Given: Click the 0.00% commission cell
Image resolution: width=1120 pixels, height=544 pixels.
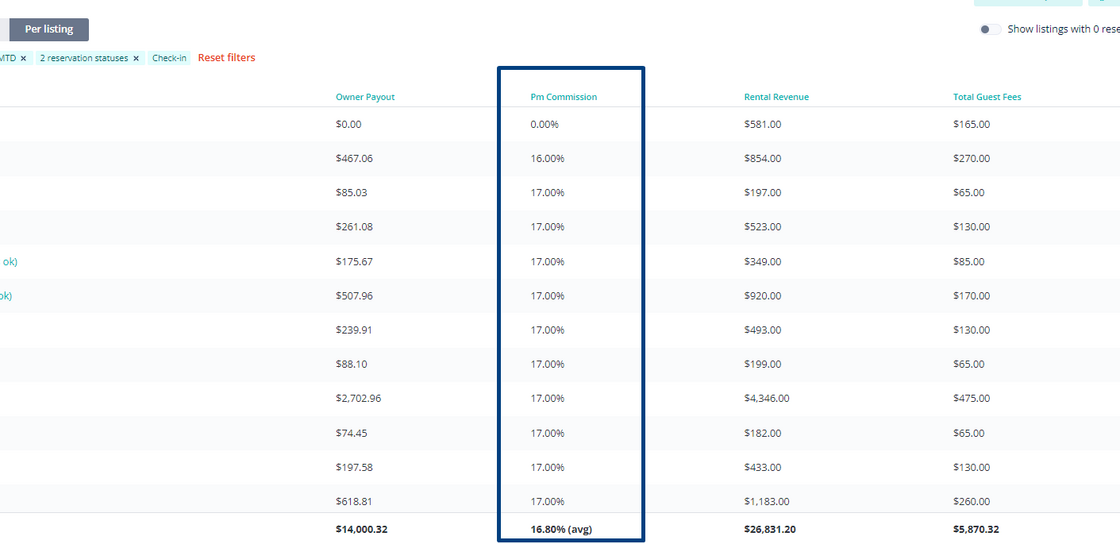Looking at the screenshot, I should click(544, 124).
